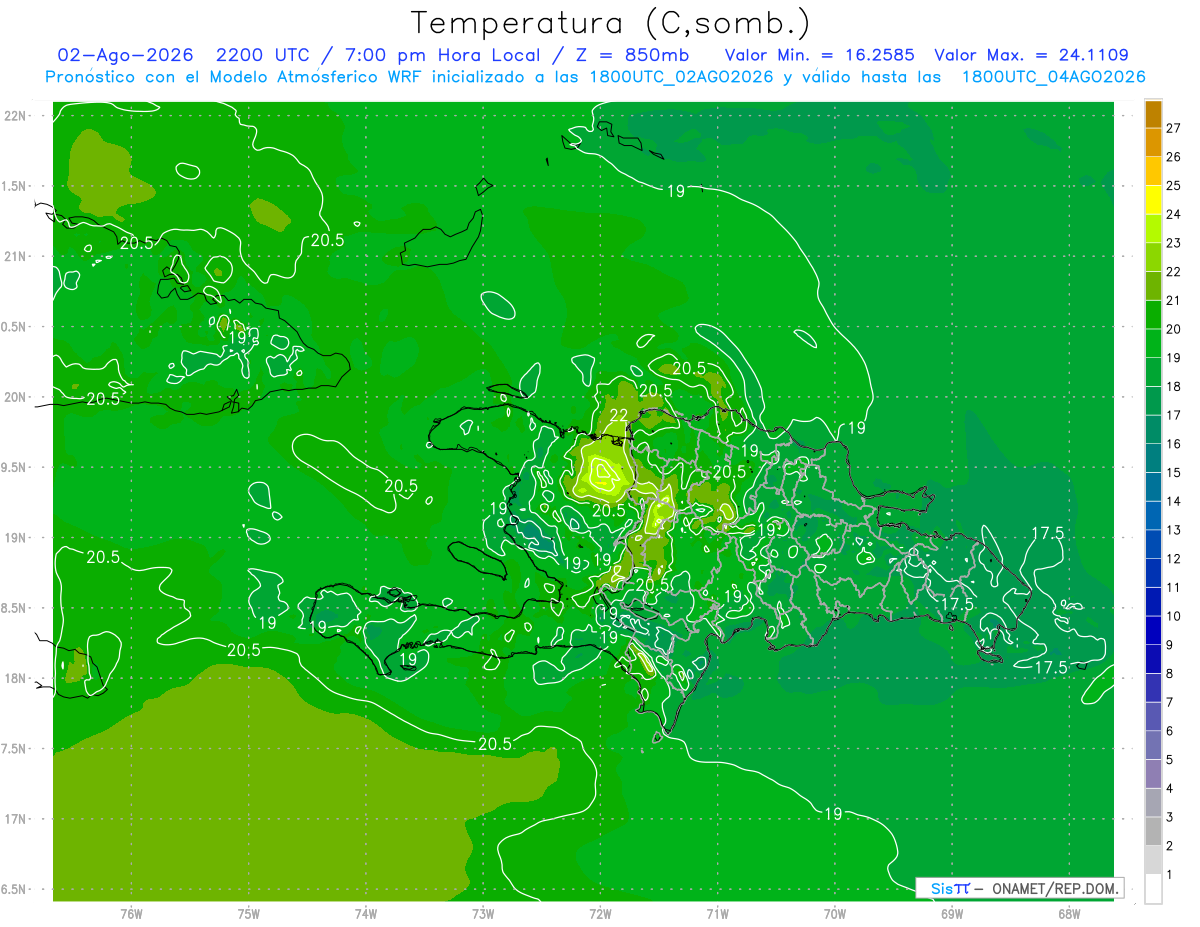Click the '68W' longitude axis label
Screen dimensions: 1200x927
[1069, 913]
